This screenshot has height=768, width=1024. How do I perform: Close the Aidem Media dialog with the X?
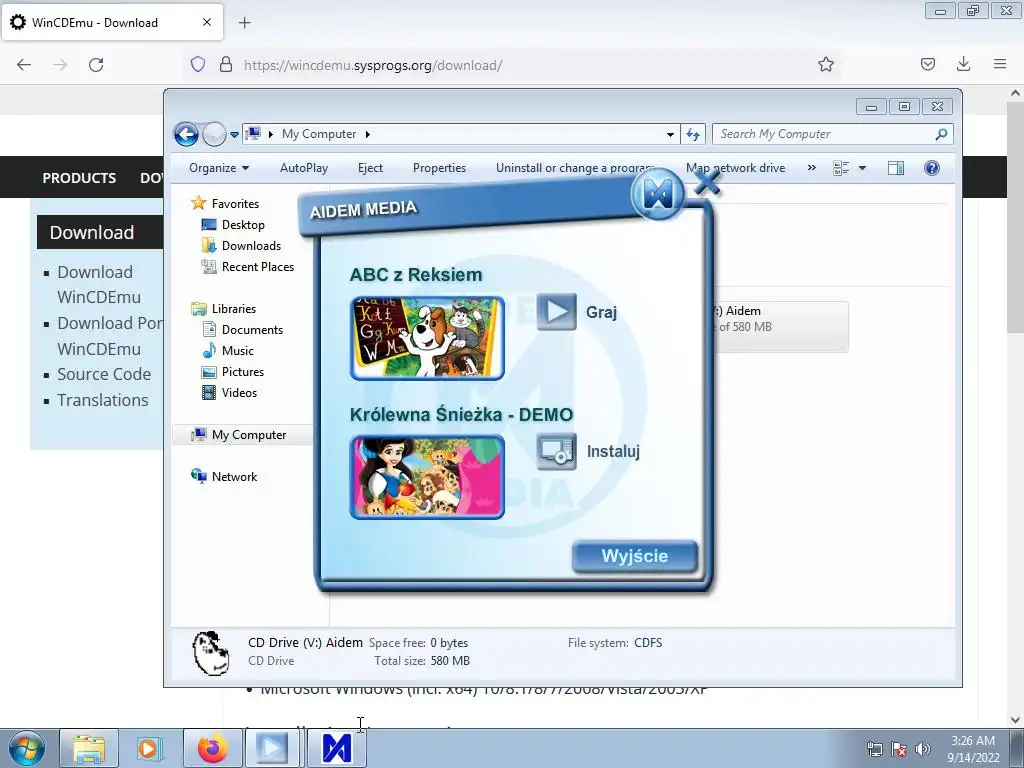[x=707, y=184]
